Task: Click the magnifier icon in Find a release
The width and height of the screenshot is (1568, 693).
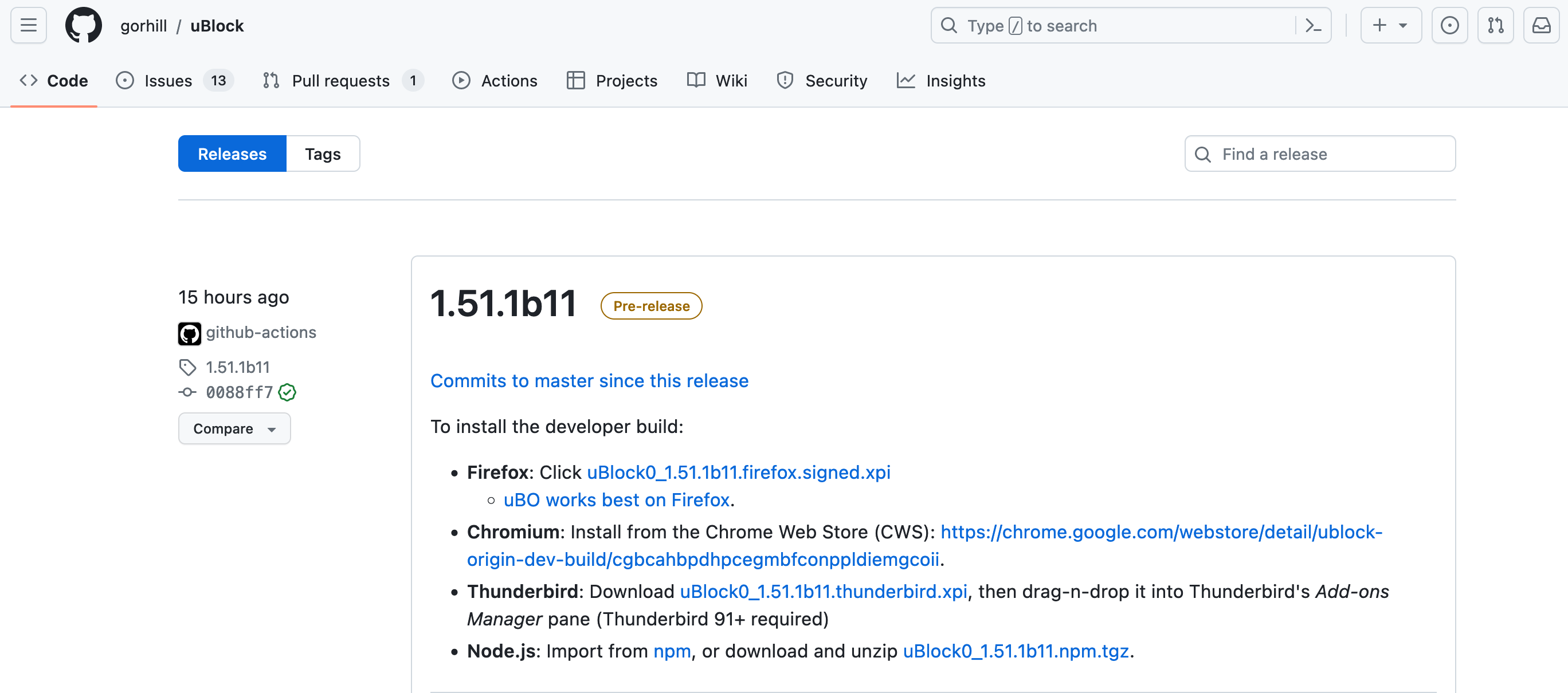Action: (1202, 154)
